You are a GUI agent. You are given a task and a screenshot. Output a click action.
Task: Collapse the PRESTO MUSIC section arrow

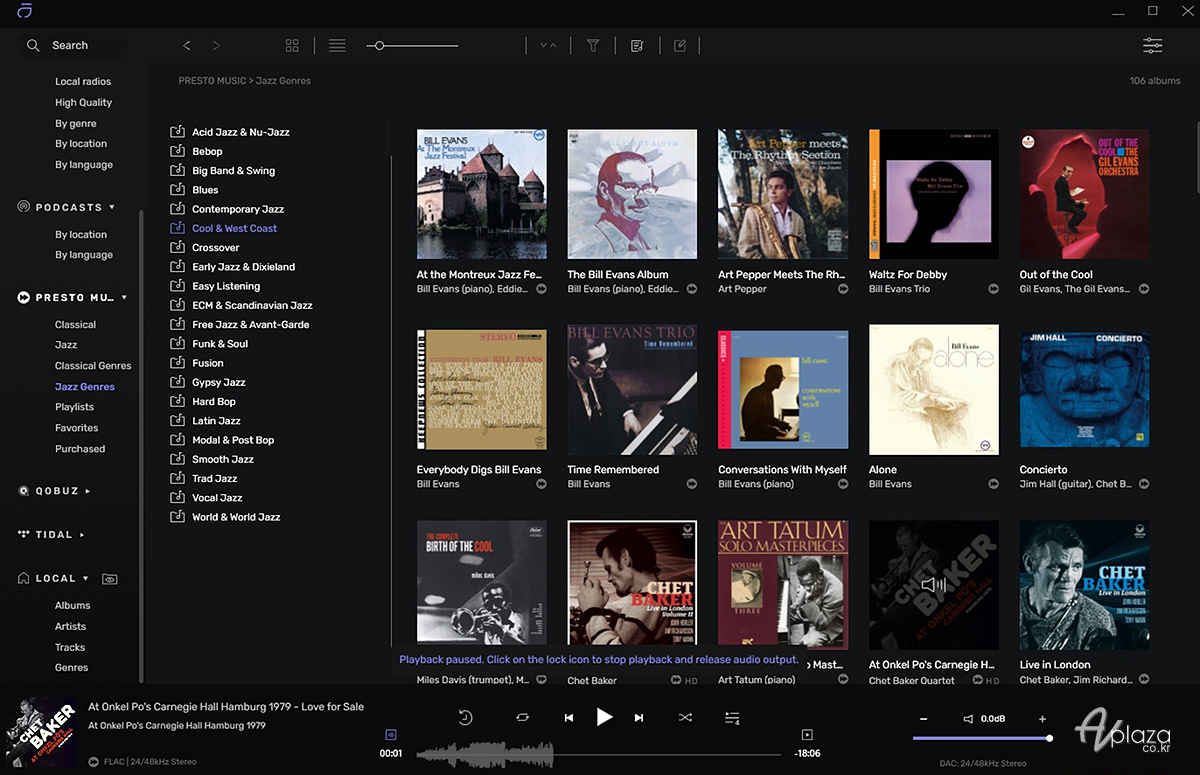(125, 297)
